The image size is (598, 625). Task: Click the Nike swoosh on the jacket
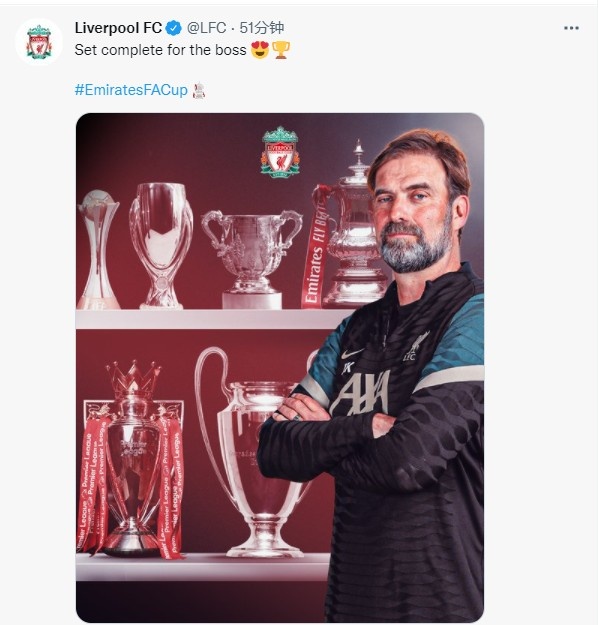(352, 353)
